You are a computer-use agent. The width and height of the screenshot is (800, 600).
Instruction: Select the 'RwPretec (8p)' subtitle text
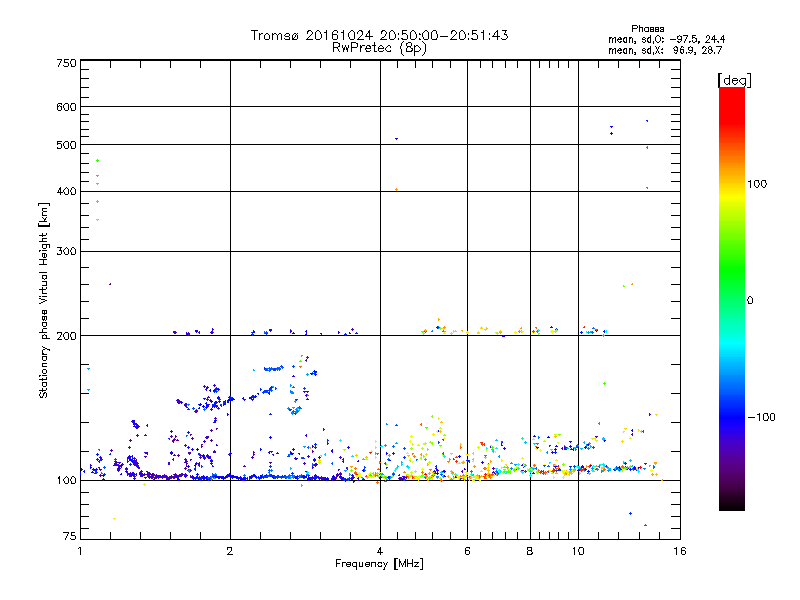[379, 48]
